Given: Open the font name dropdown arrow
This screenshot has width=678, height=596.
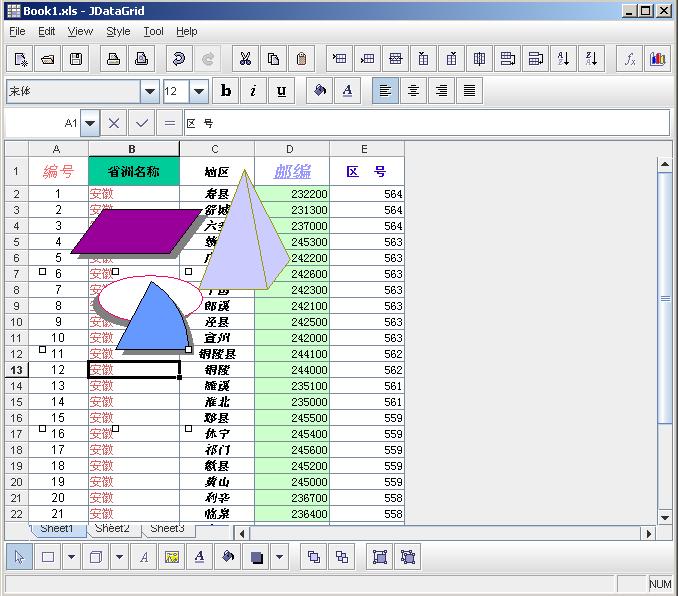Looking at the screenshot, I should pos(150,91).
